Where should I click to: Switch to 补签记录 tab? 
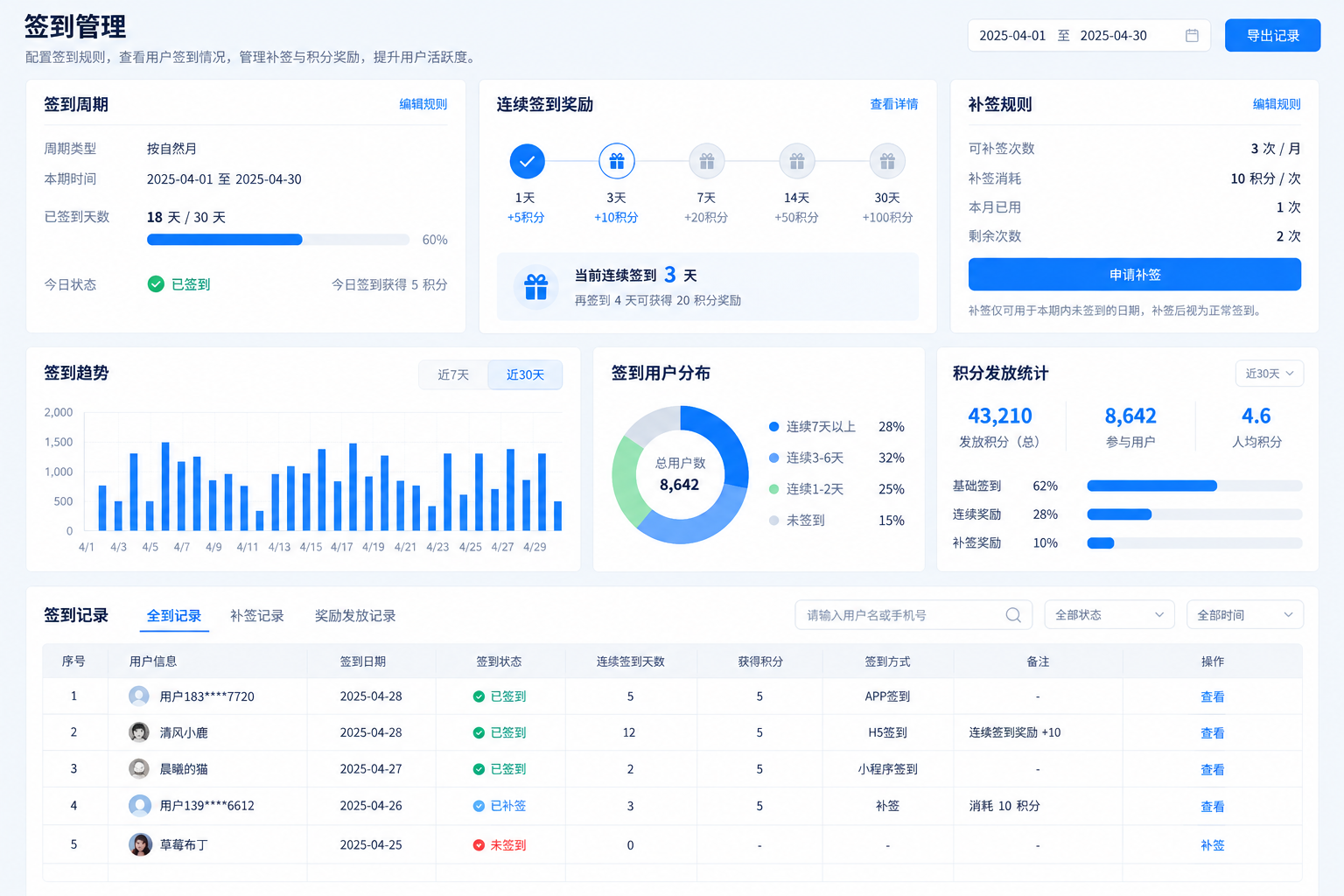(x=257, y=616)
